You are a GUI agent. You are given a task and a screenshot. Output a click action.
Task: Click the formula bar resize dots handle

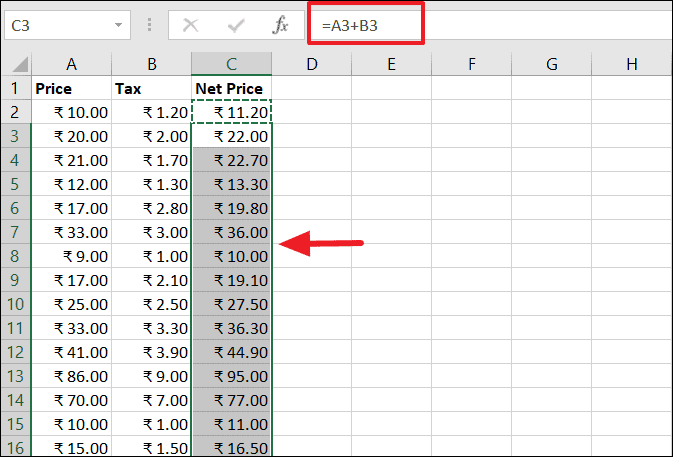click(149, 25)
